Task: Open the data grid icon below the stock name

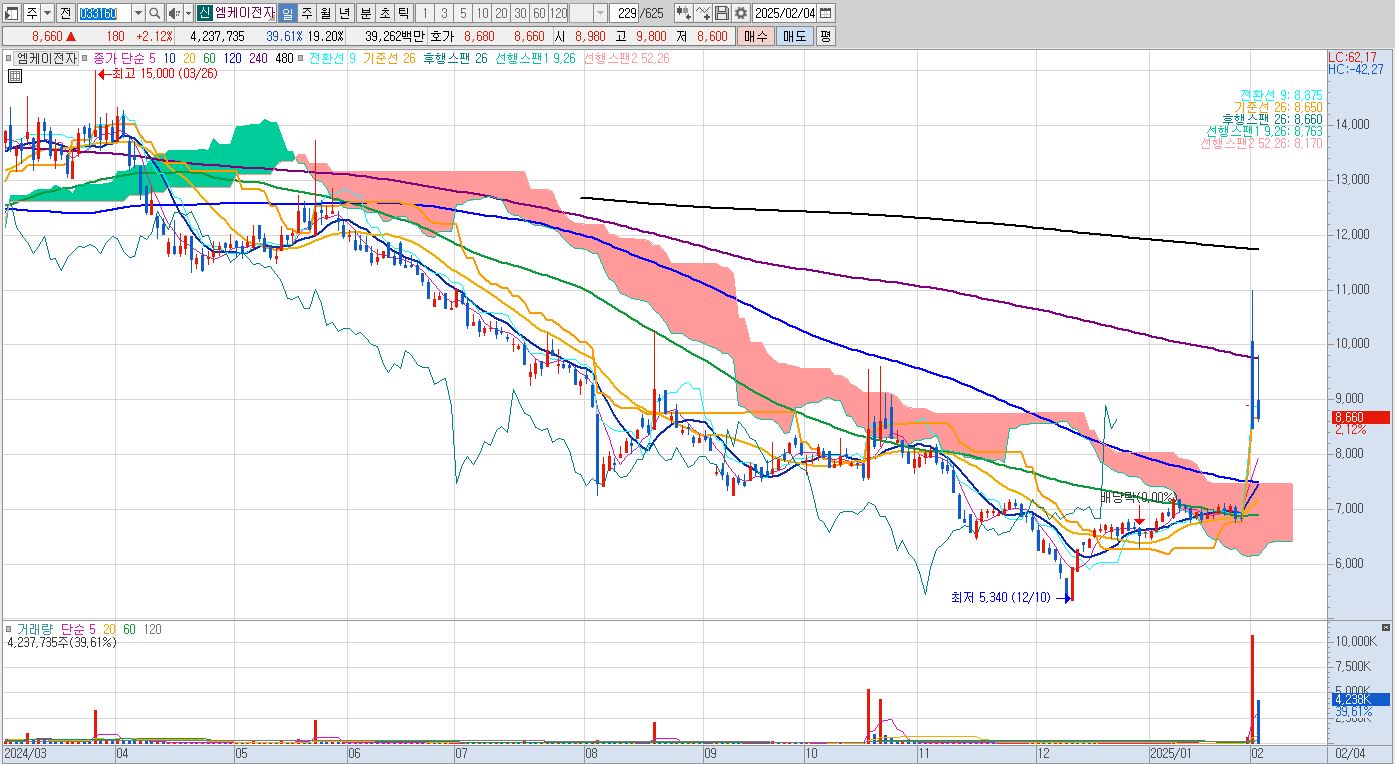Action: [x=14, y=74]
